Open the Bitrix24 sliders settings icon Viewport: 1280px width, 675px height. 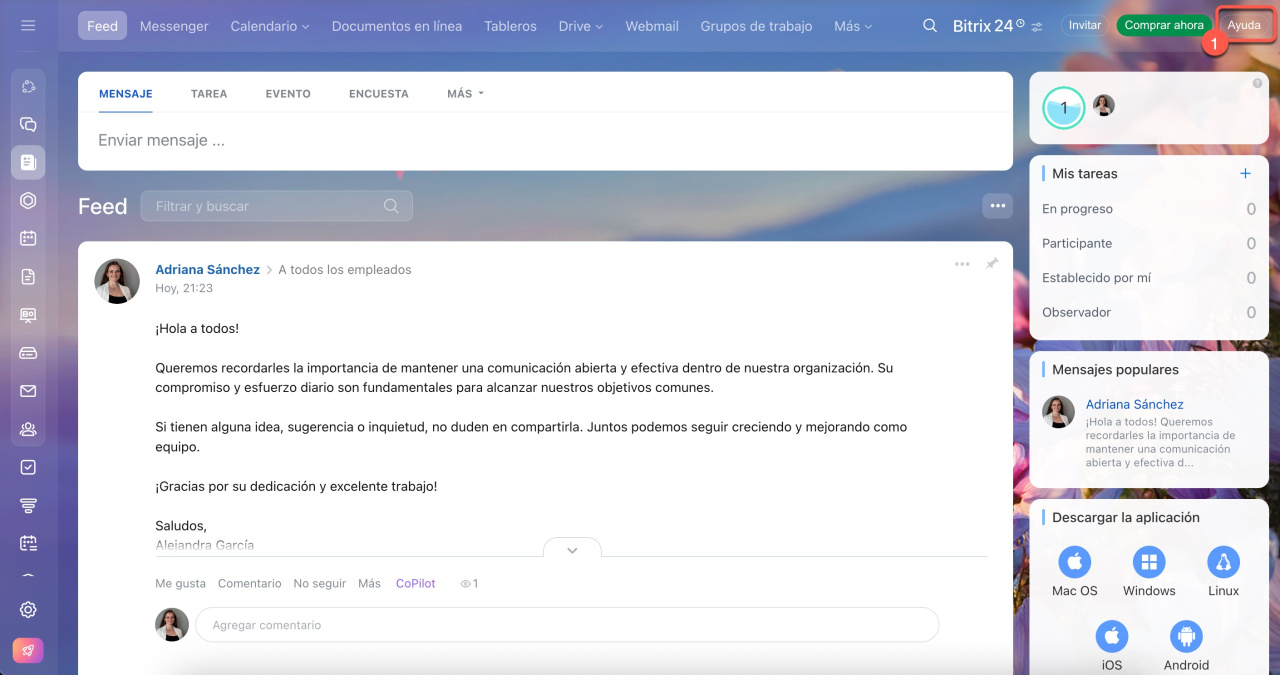(x=1037, y=27)
